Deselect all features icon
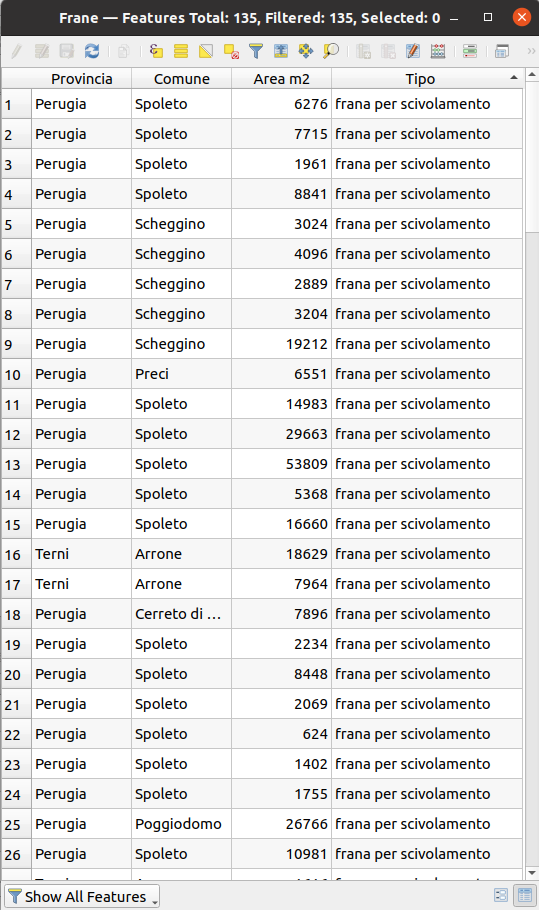Viewport: 539px width, 910px height. point(231,51)
